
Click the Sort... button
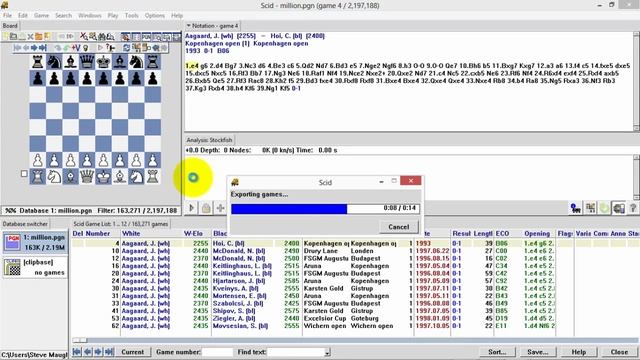497,352
